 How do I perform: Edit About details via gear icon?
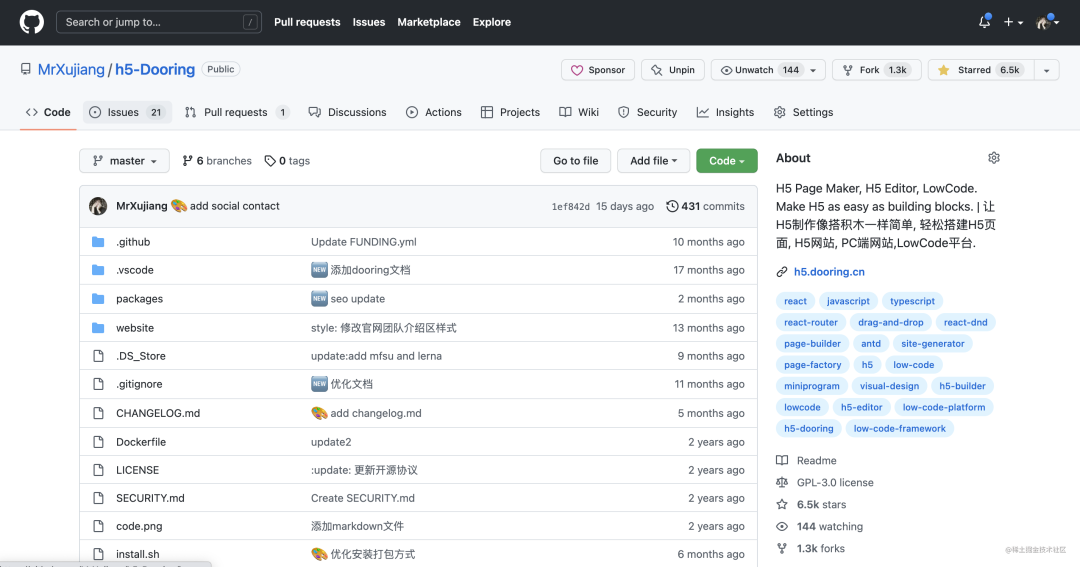993,158
